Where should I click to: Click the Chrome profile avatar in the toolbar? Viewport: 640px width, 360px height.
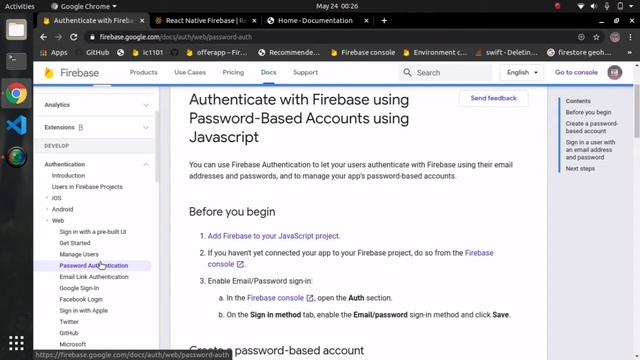[x=615, y=37]
